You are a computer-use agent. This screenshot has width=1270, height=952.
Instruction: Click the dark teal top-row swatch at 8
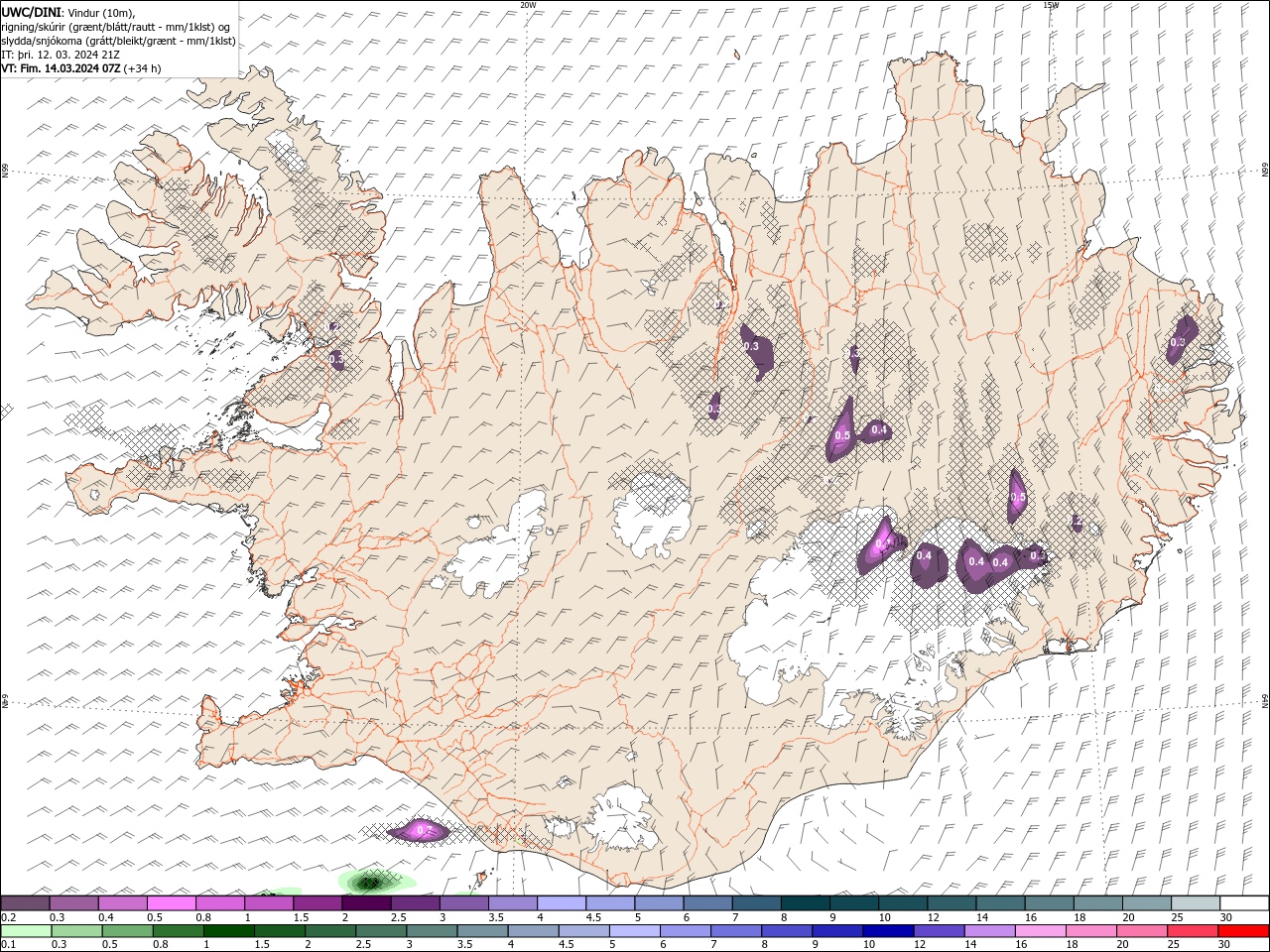[804, 903]
